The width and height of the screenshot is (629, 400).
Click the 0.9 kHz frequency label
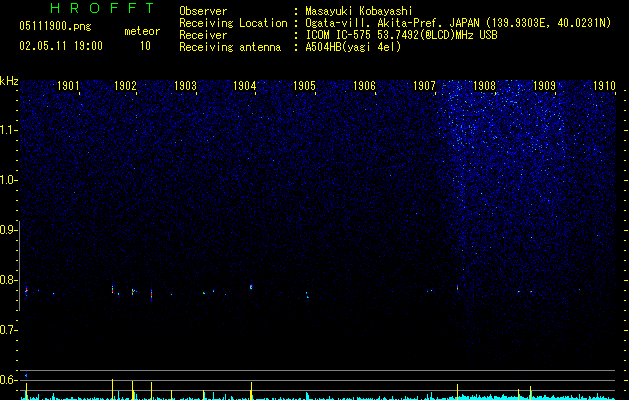(x=8, y=230)
